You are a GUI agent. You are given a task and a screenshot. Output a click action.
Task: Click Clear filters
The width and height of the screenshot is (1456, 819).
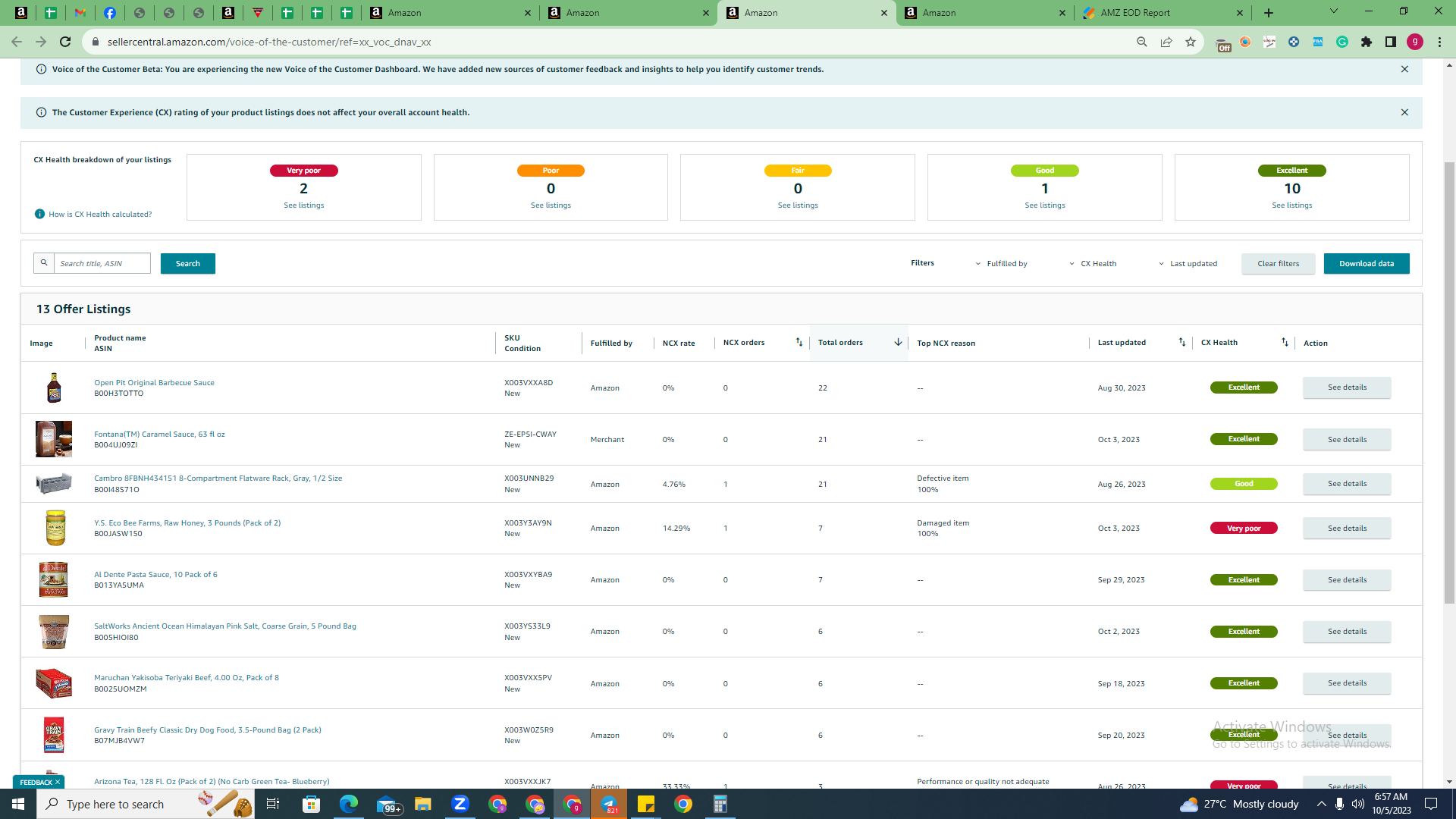(x=1279, y=264)
